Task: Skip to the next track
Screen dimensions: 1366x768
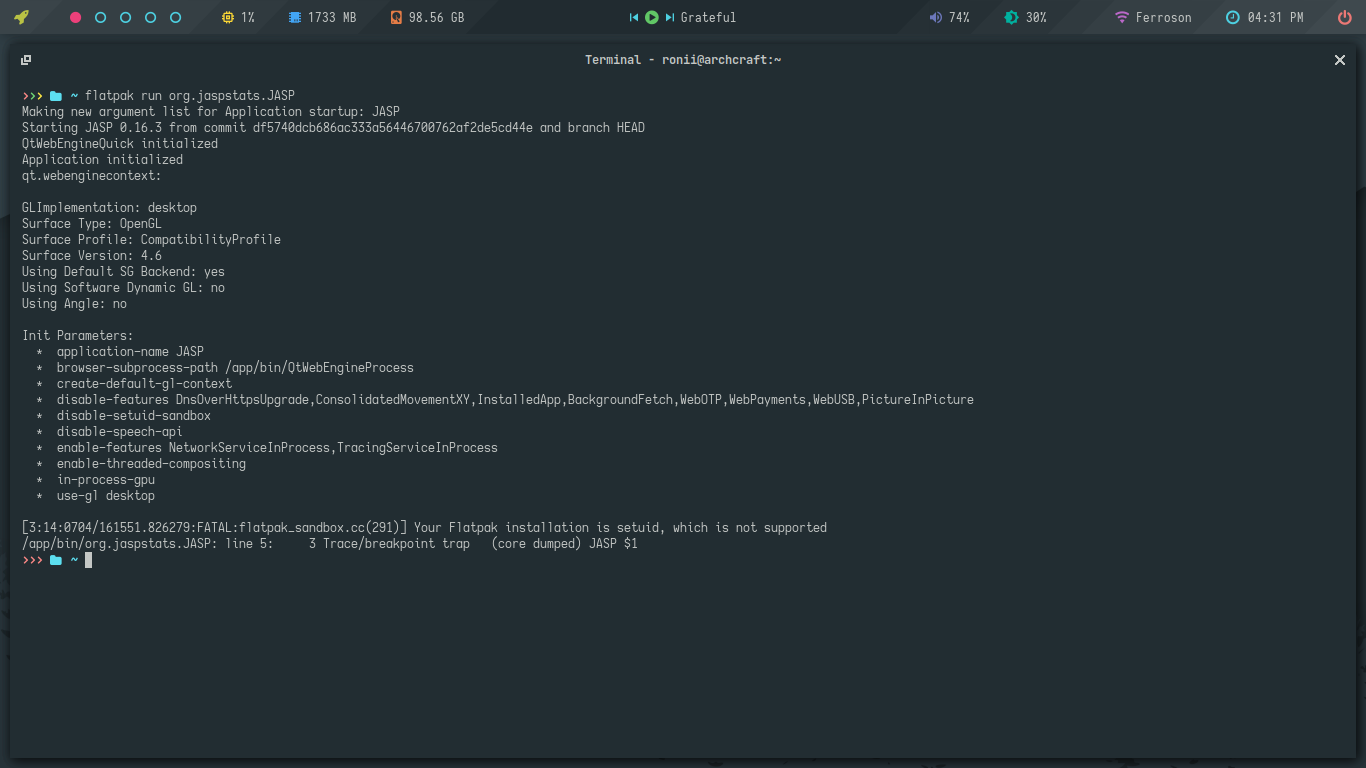Action: [x=668, y=16]
